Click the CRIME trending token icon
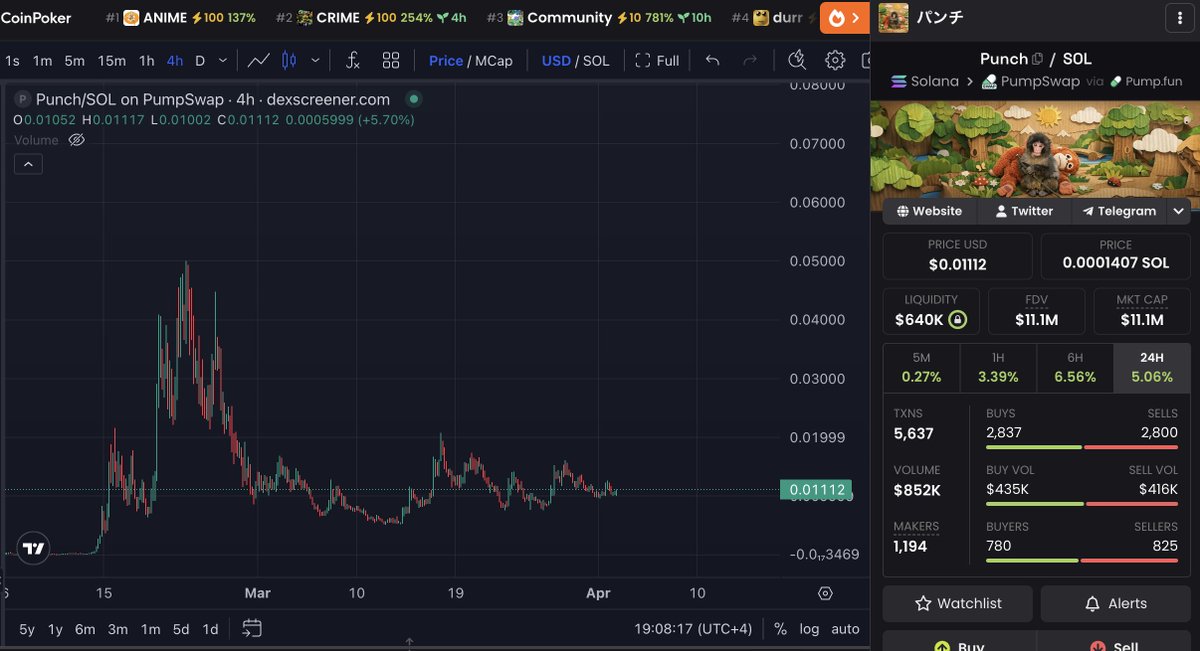 coord(305,18)
